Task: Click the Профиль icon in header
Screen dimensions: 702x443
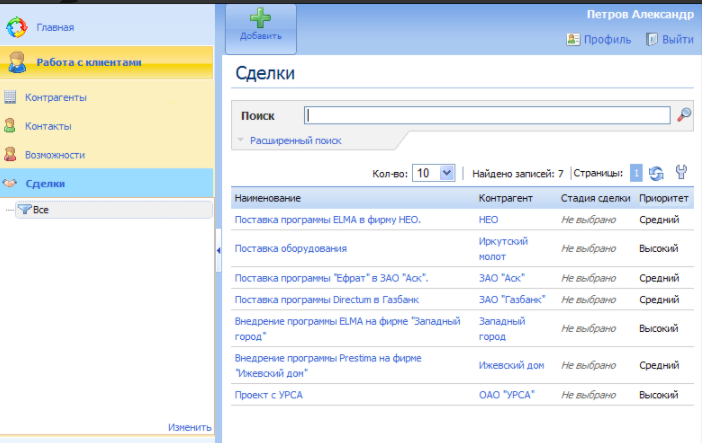Action: pos(574,40)
